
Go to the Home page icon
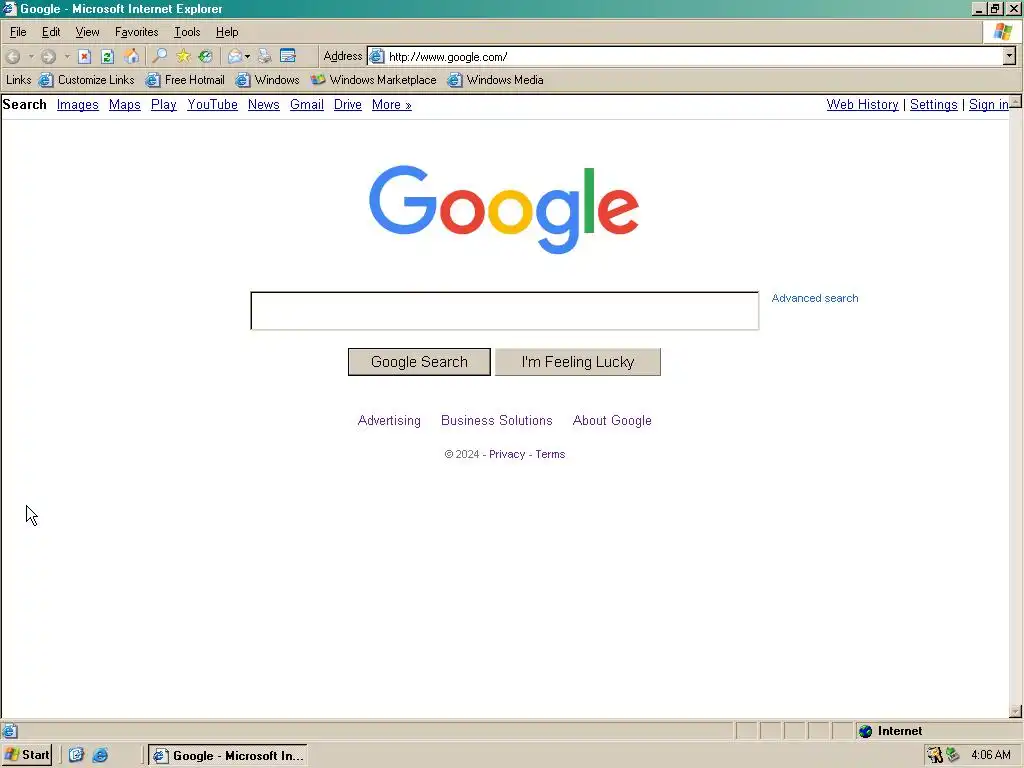131,57
